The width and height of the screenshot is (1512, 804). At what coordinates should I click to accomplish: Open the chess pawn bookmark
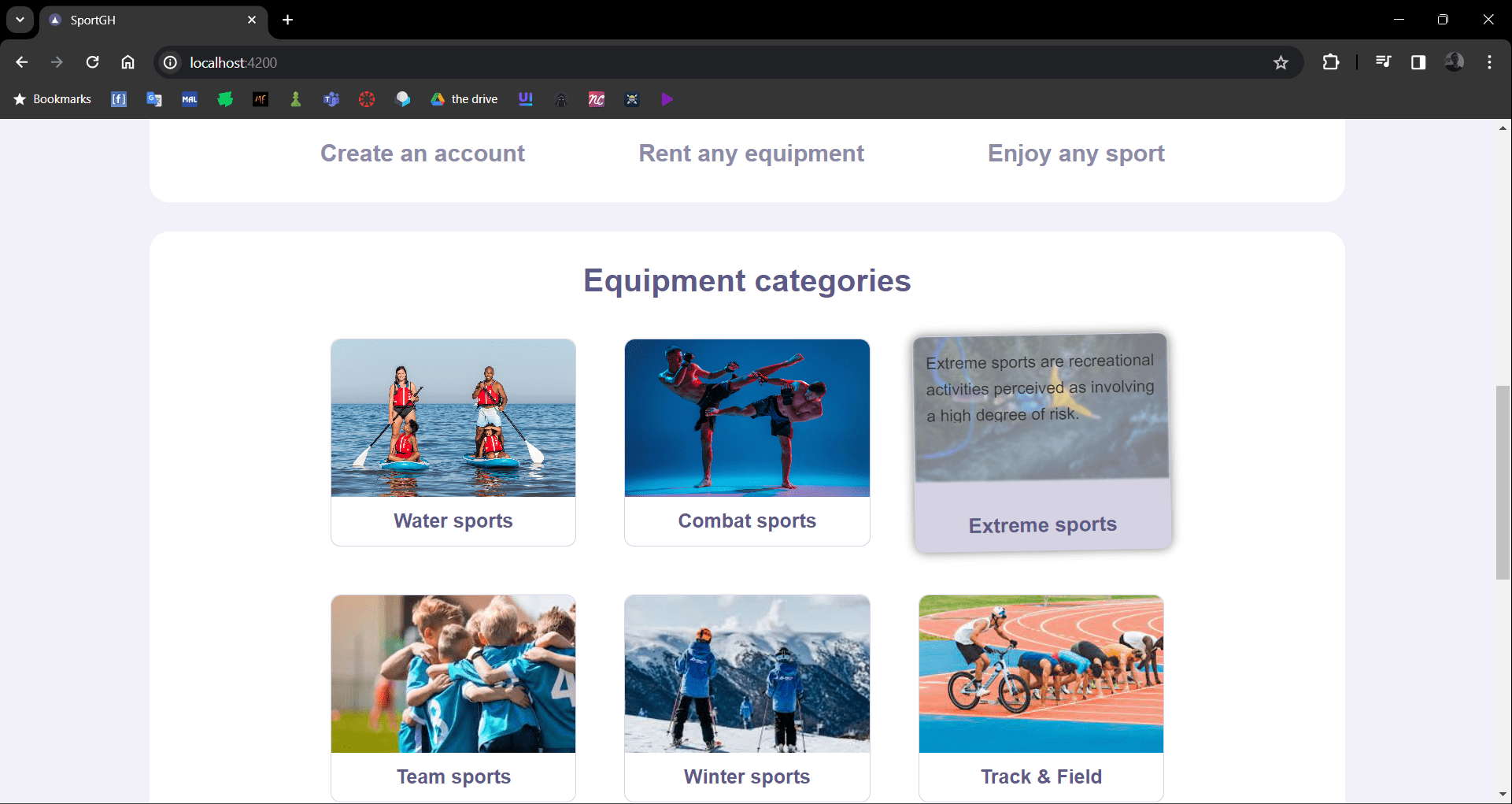(296, 99)
